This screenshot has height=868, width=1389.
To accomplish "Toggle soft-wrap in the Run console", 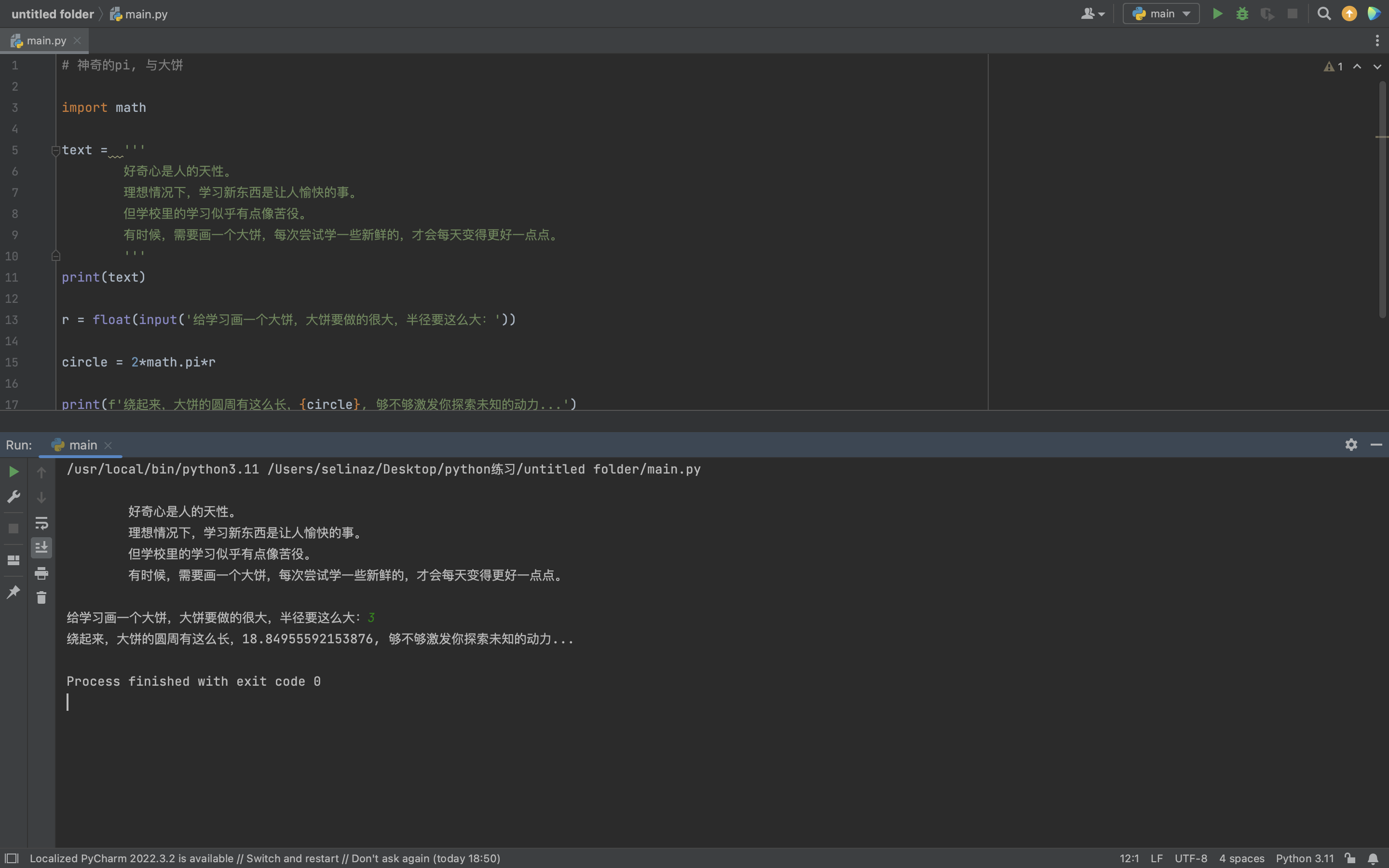I will [41, 523].
